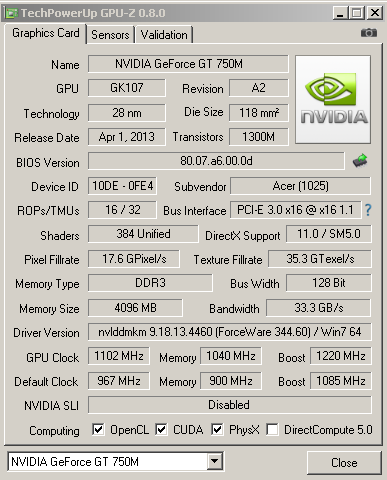Click the Boost value 1220 MHz

[341, 356]
